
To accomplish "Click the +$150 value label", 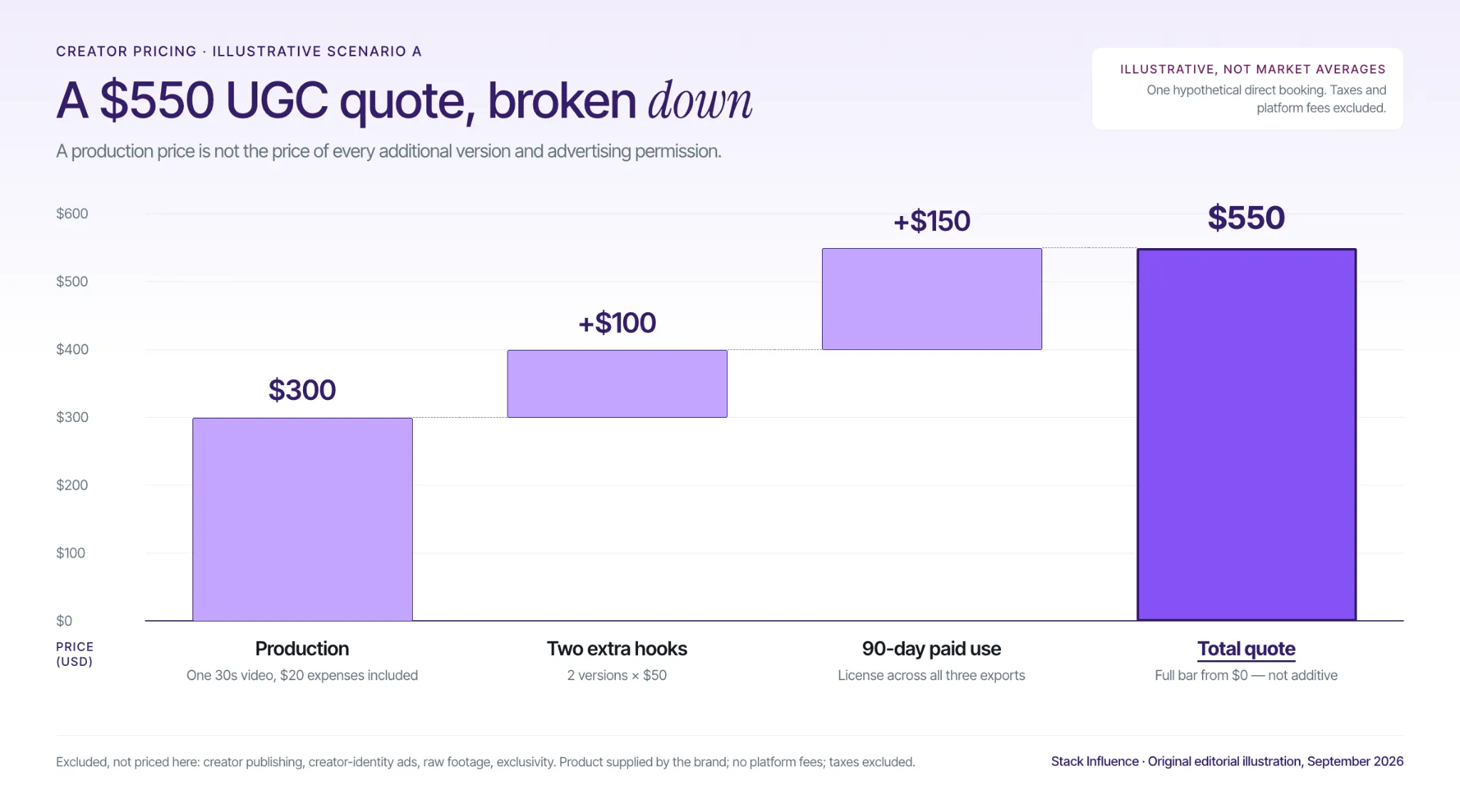I will (932, 221).
